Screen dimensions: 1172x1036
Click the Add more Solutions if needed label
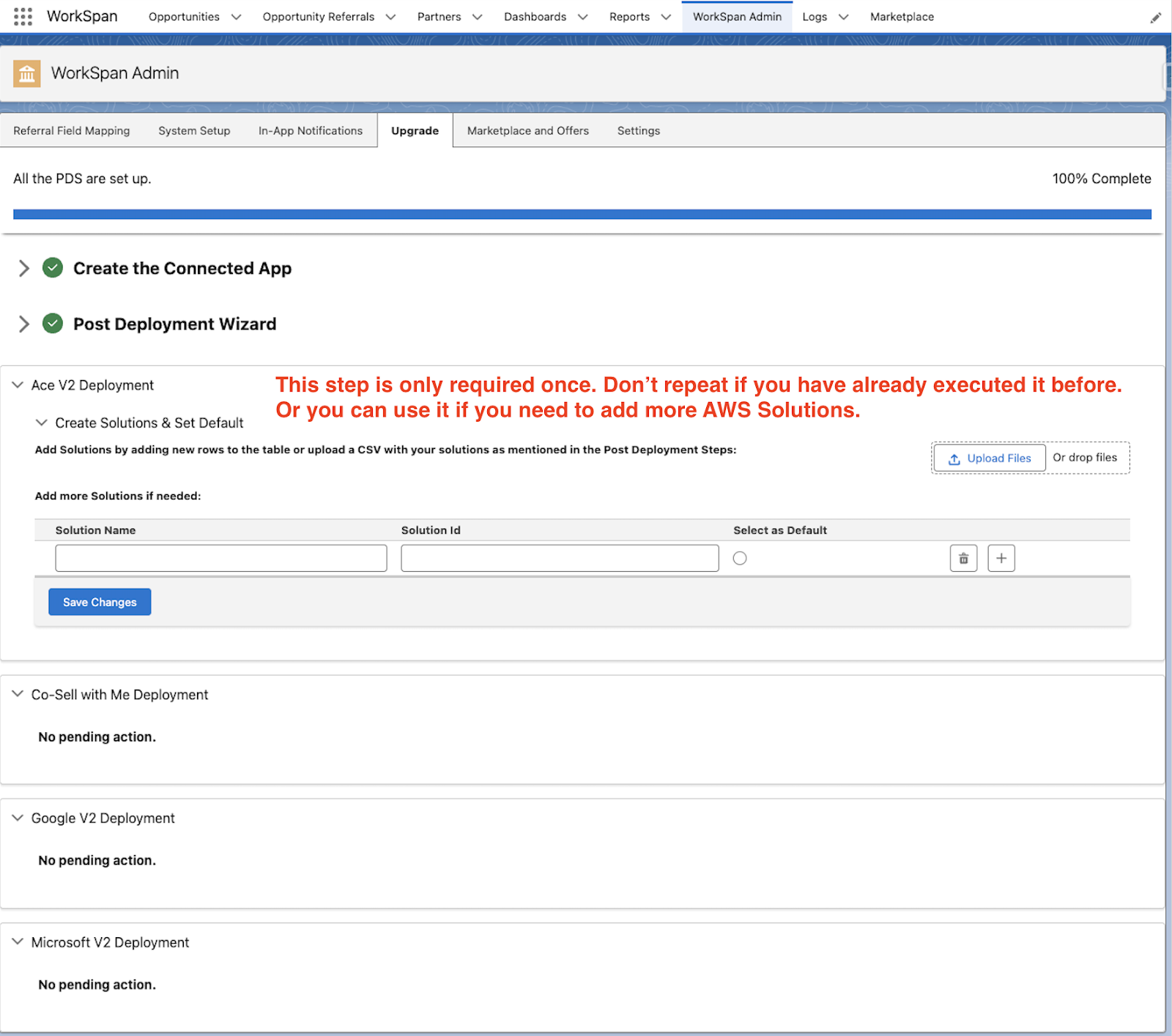(118, 496)
